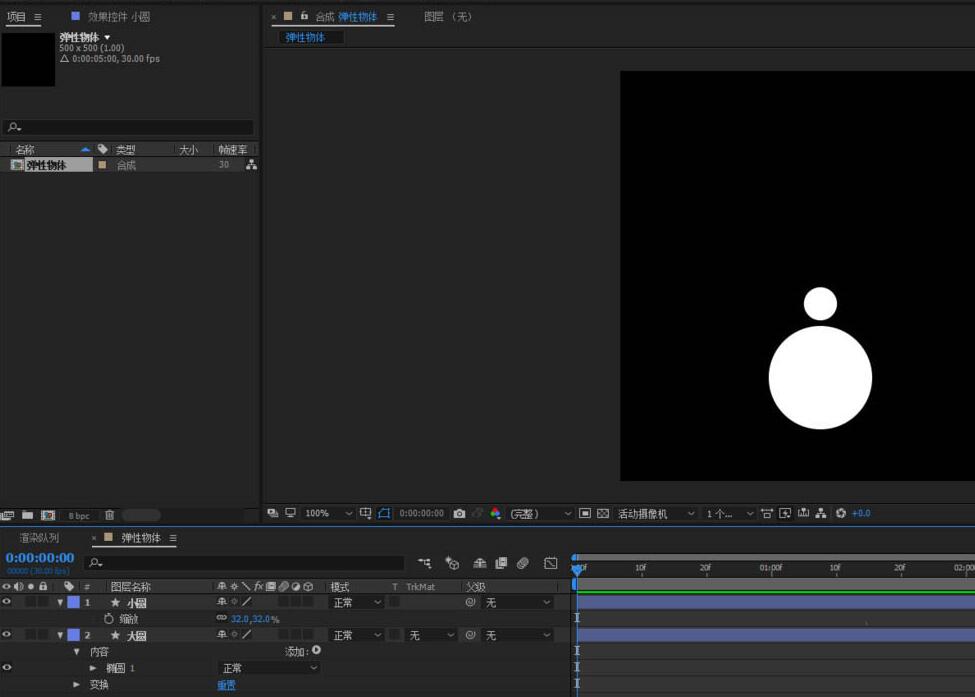Open the channel display RGB color icon
Image resolution: width=975 pixels, height=697 pixels.
[495, 513]
